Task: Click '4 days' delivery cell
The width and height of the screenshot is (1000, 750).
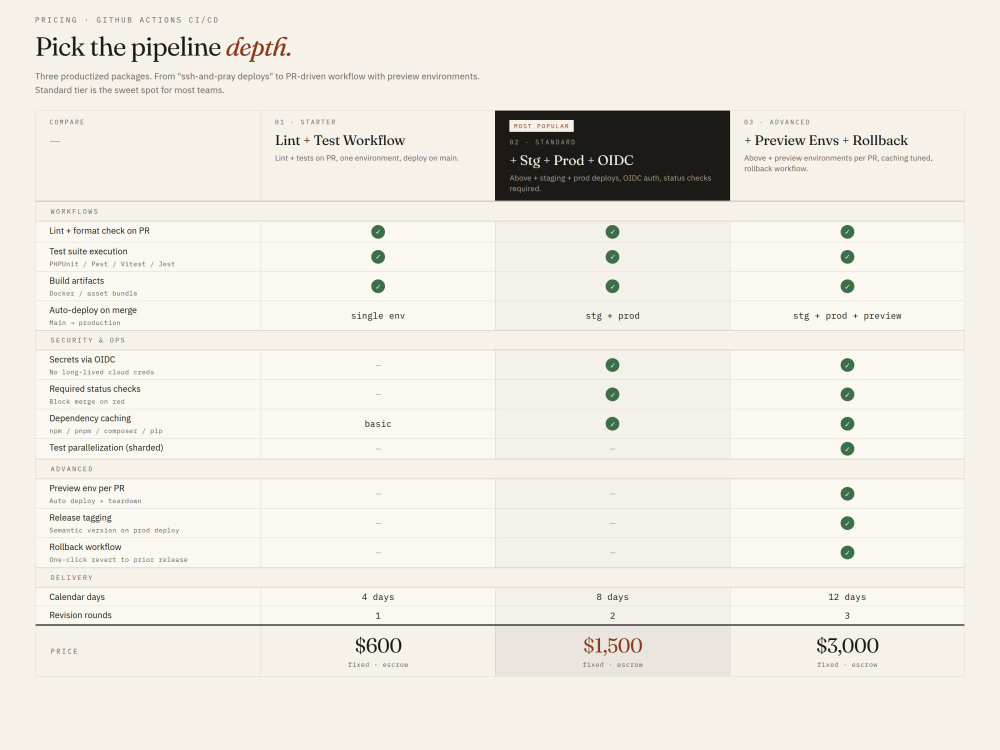Action: [378, 597]
